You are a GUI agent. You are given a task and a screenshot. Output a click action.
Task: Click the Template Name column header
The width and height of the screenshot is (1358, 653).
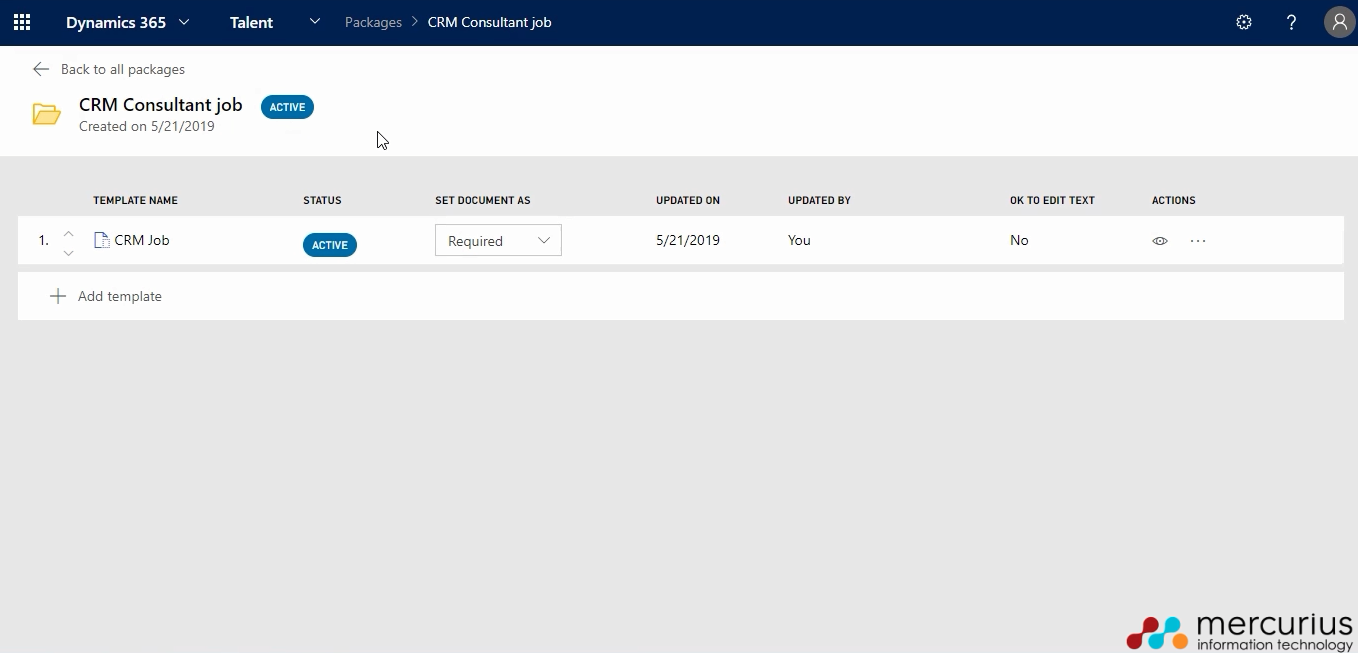click(135, 200)
